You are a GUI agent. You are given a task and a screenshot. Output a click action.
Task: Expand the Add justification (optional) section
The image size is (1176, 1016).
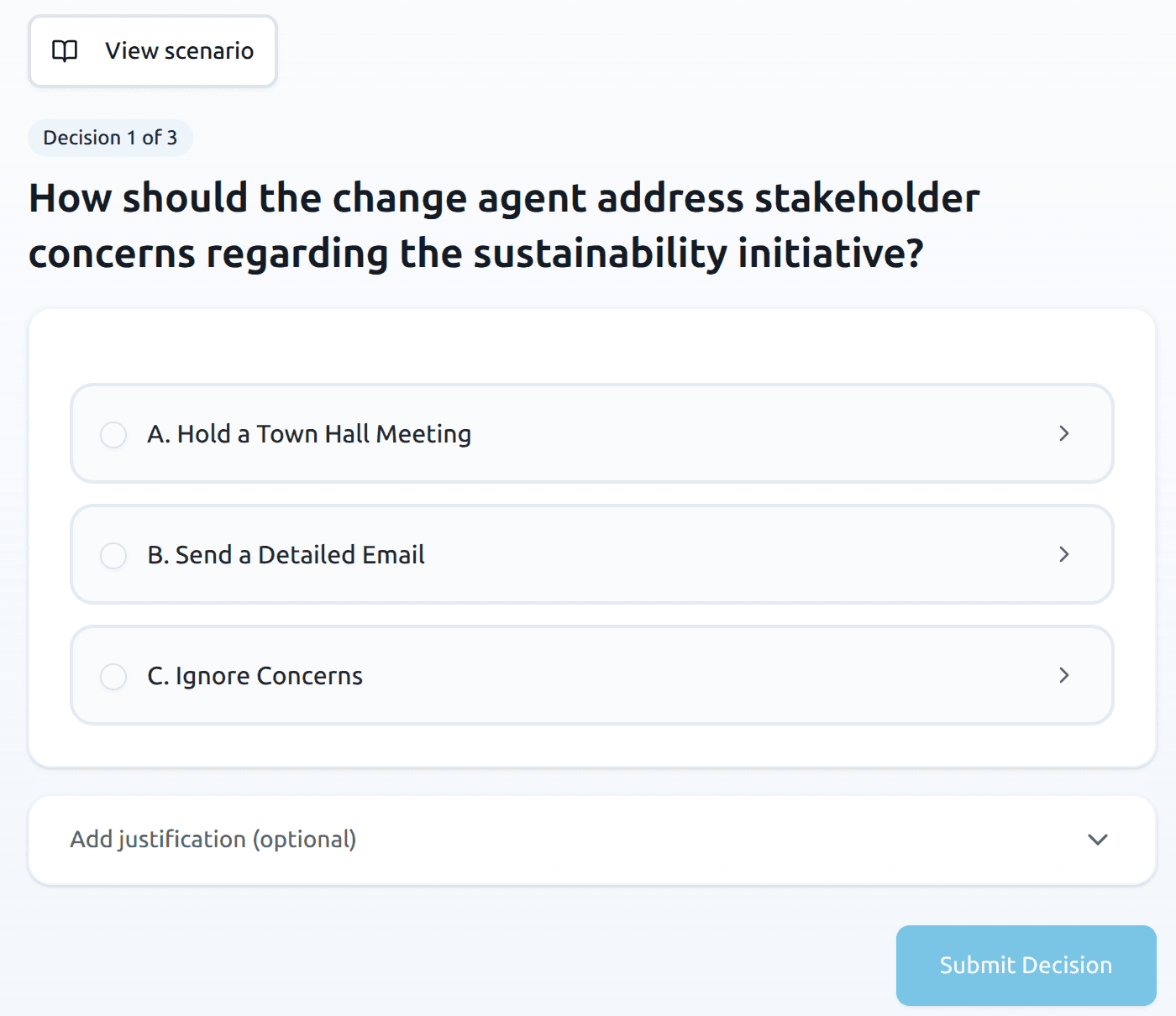(213, 840)
